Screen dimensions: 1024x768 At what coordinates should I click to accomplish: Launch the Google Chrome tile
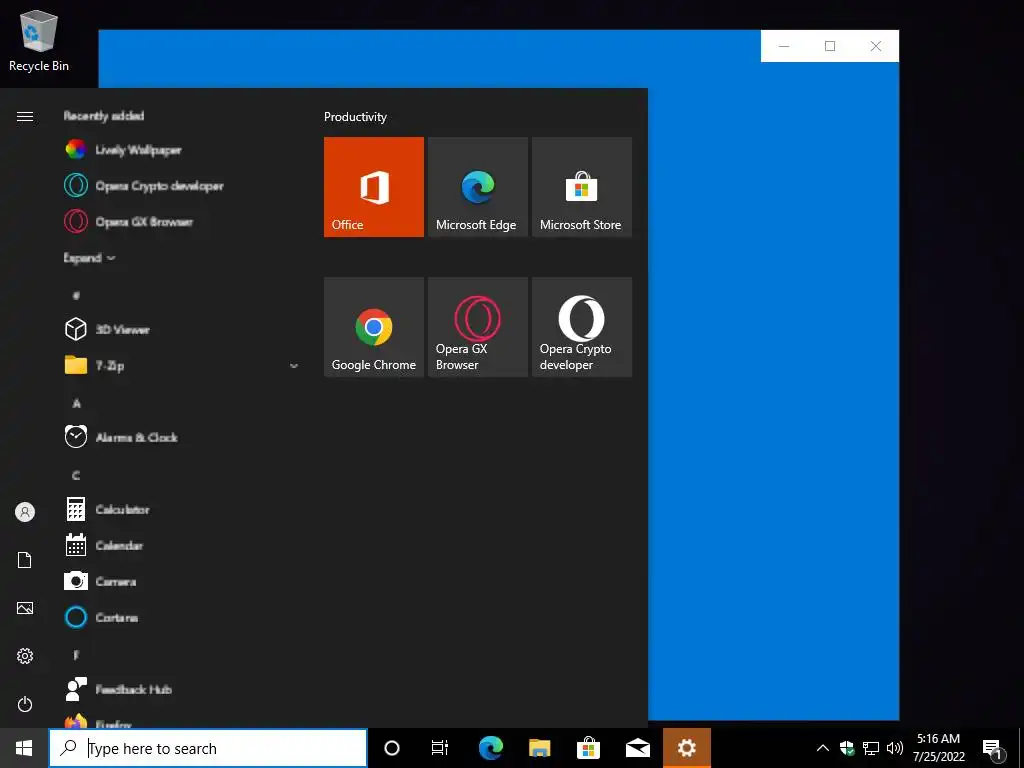tap(374, 327)
